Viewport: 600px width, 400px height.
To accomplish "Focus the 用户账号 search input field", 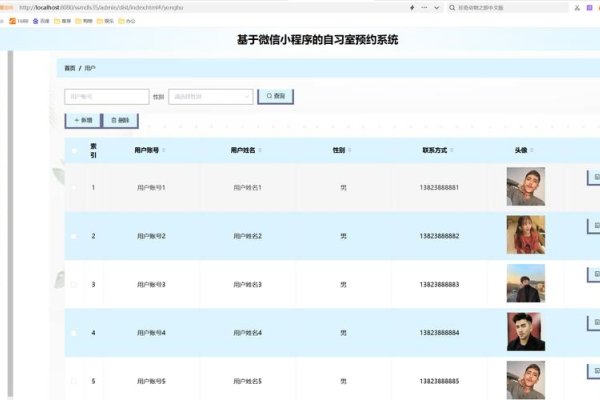I will coord(107,97).
